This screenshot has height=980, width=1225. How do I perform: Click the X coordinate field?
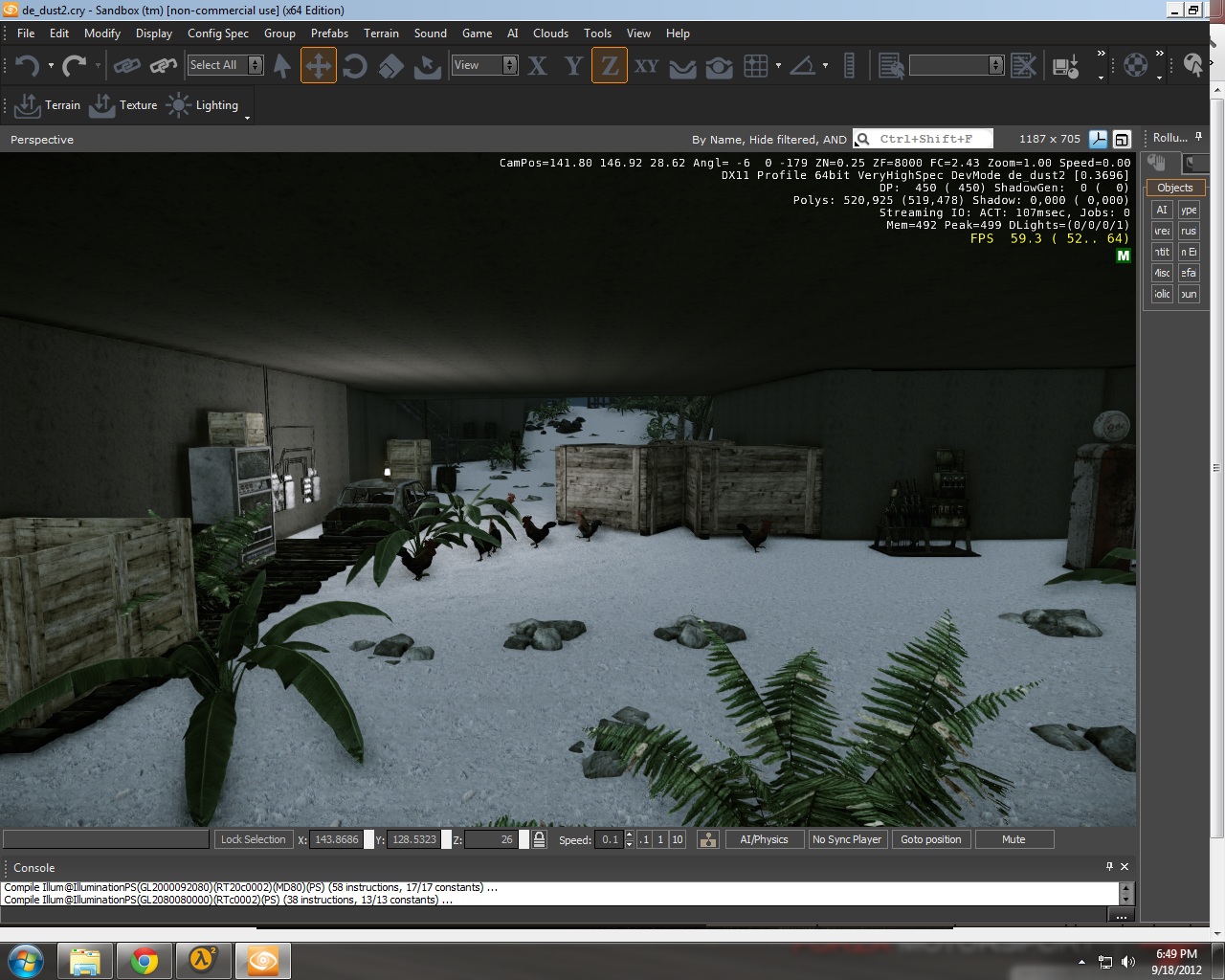tap(336, 839)
